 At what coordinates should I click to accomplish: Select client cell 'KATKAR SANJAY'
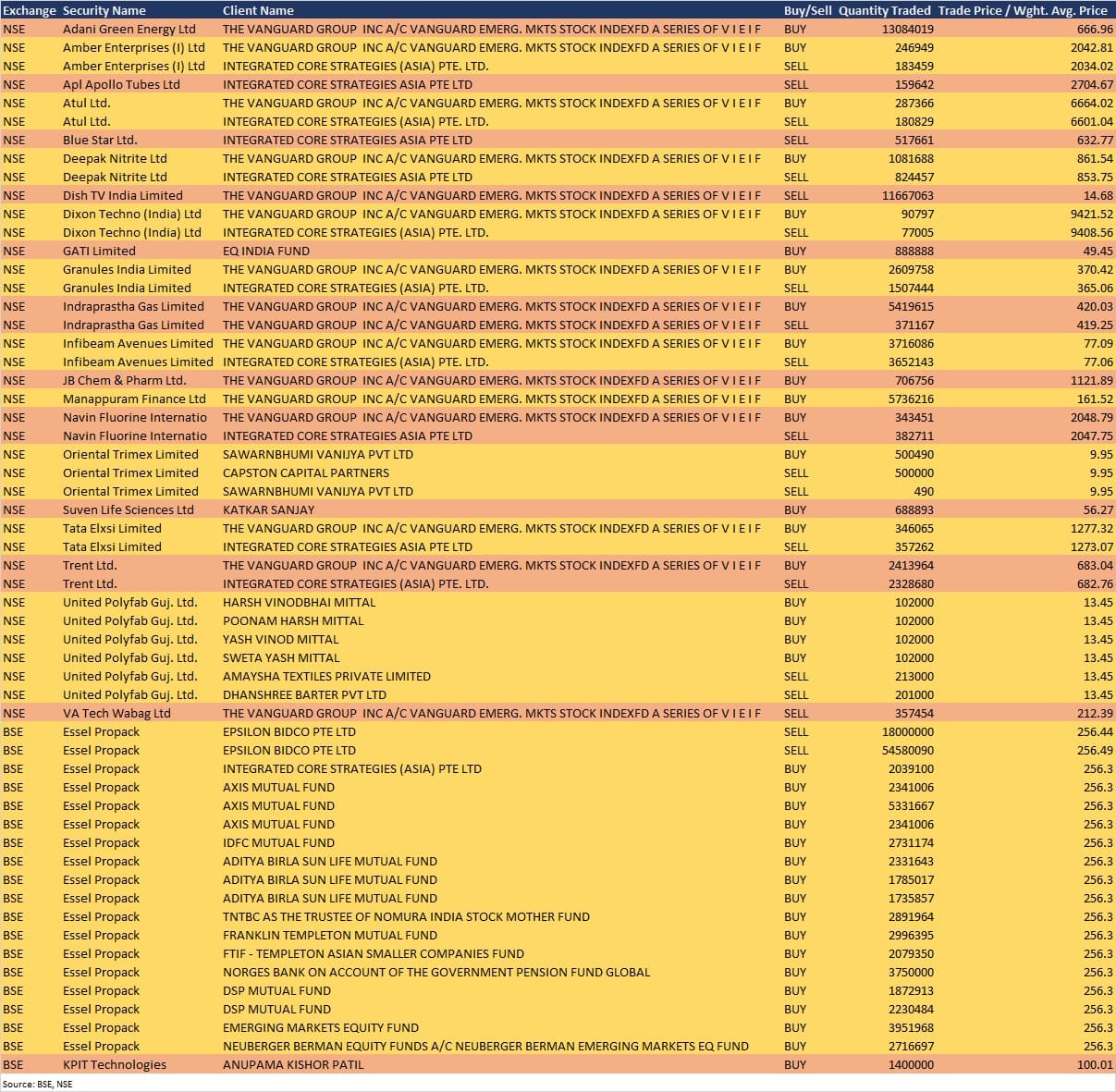[268, 509]
